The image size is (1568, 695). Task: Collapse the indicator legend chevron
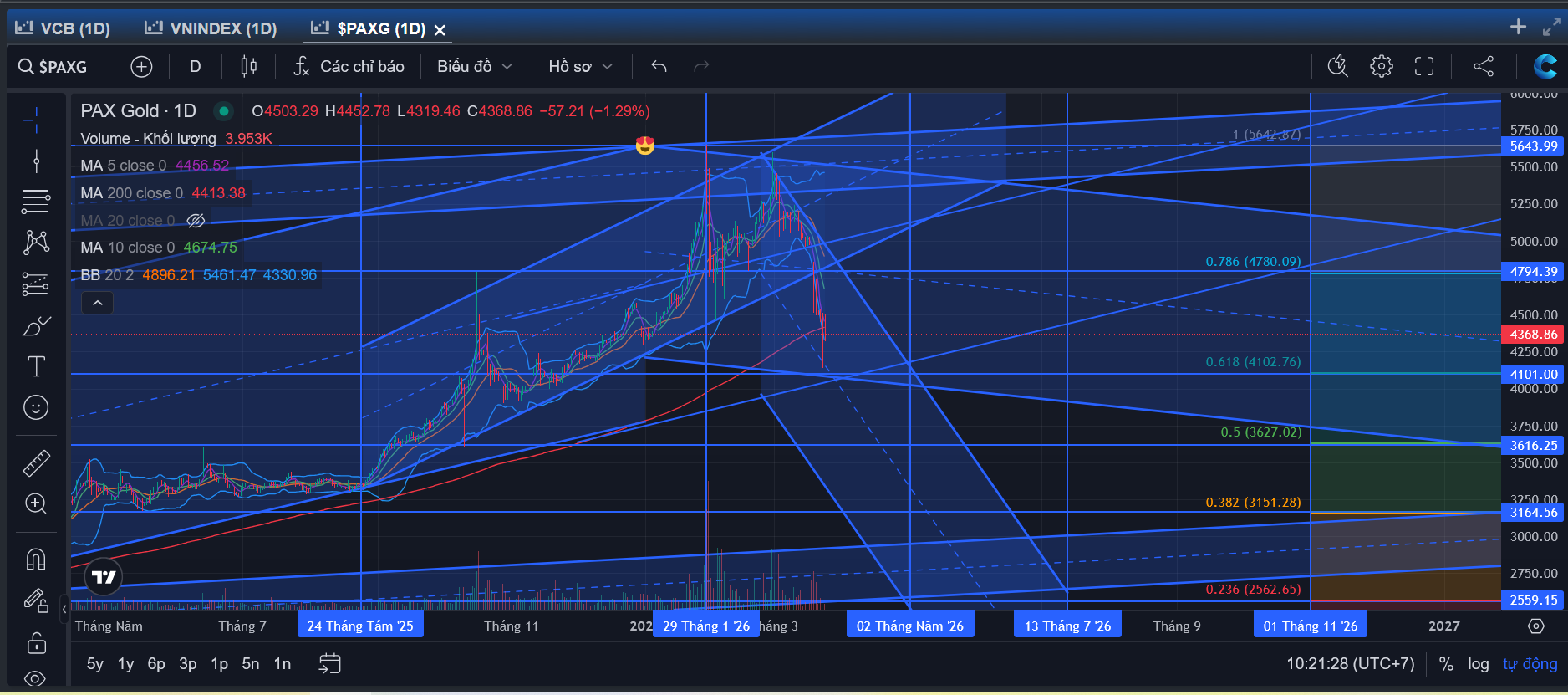97,303
